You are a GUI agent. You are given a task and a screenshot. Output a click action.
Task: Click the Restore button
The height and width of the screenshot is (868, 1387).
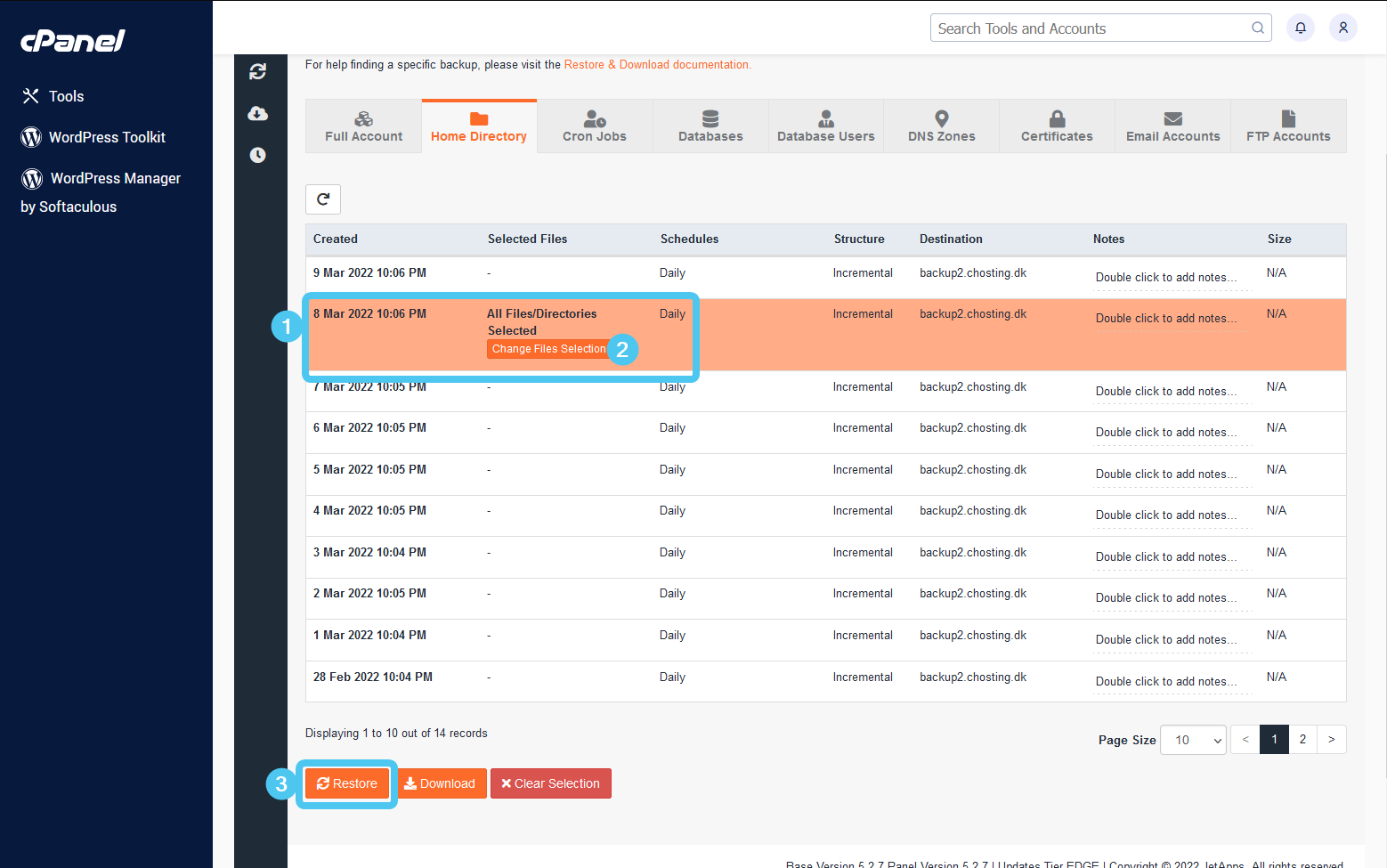point(347,783)
